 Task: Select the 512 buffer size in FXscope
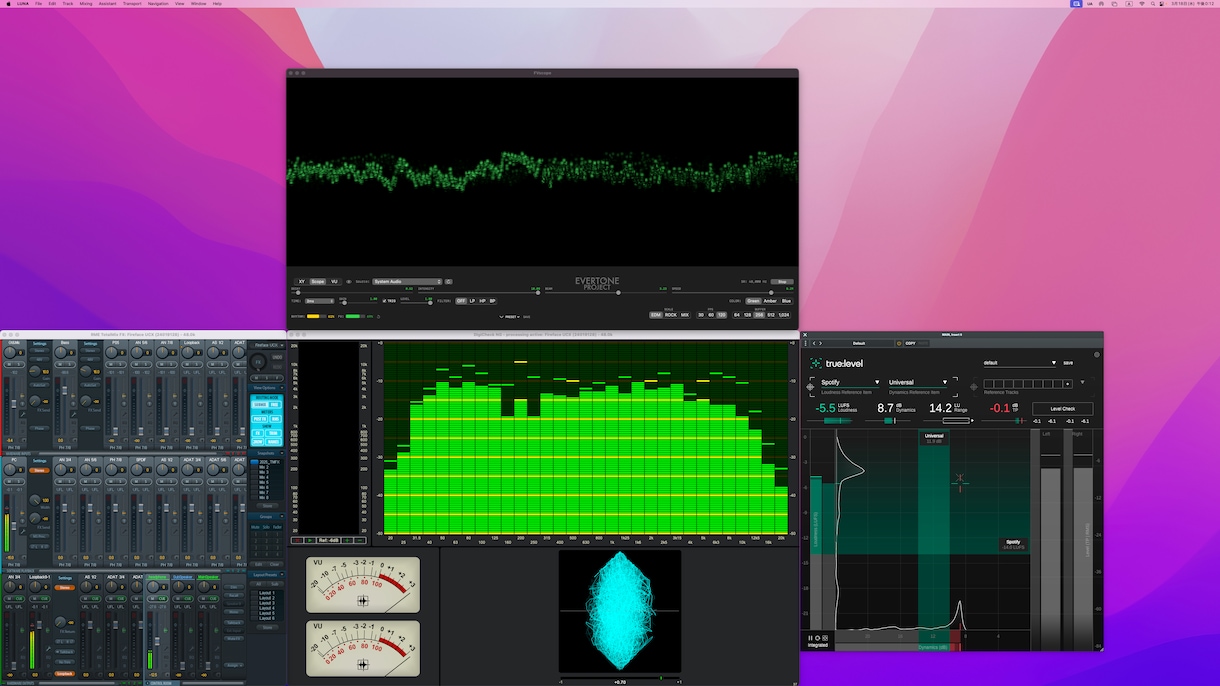pyautogui.click(x=771, y=315)
